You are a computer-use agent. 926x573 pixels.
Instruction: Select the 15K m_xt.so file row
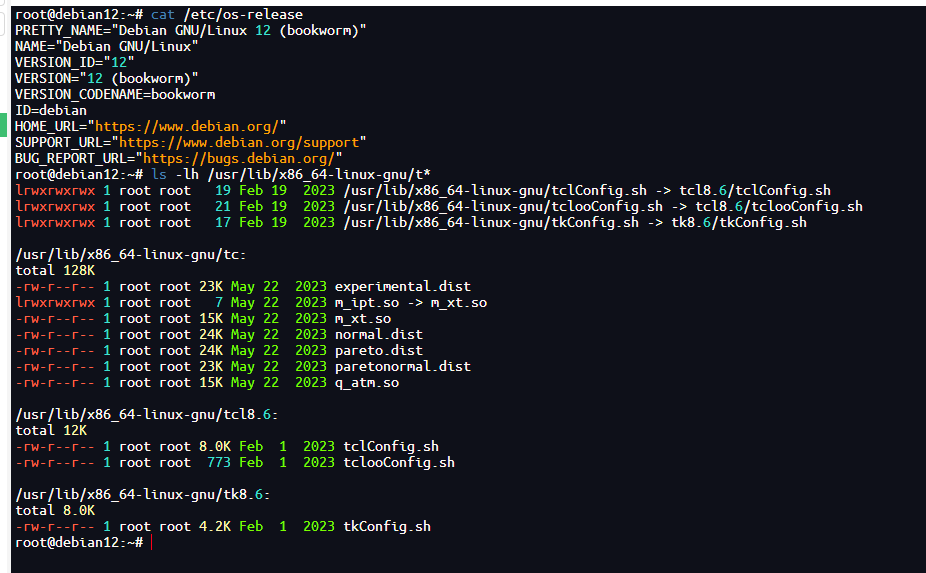coord(203,318)
